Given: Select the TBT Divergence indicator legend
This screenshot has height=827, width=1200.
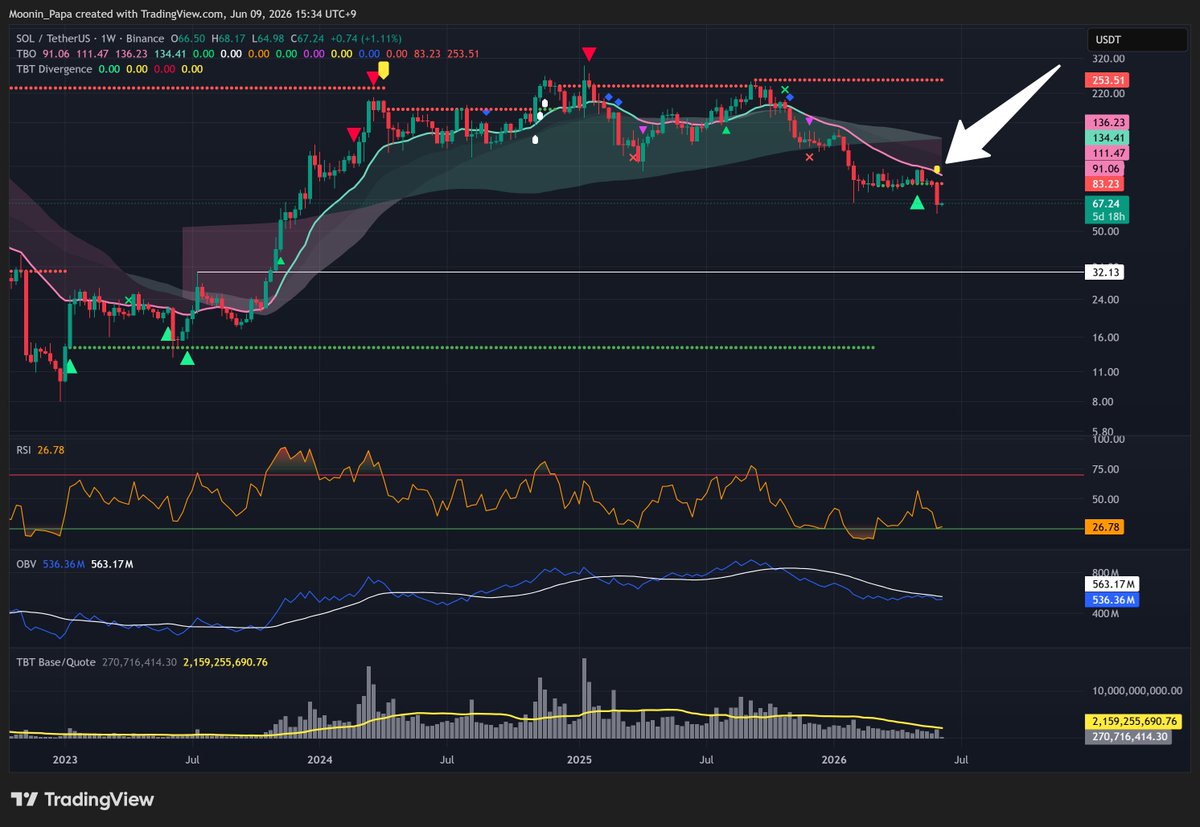Looking at the screenshot, I should point(53,69).
